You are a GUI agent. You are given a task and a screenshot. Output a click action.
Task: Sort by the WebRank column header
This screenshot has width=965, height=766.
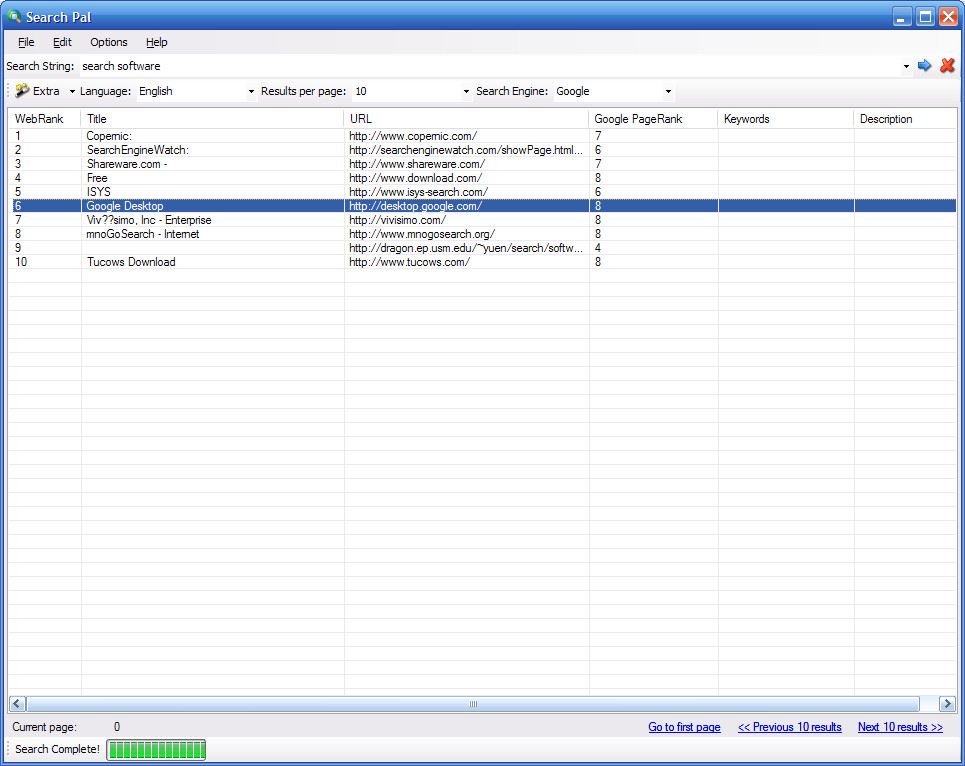click(x=44, y=119)
